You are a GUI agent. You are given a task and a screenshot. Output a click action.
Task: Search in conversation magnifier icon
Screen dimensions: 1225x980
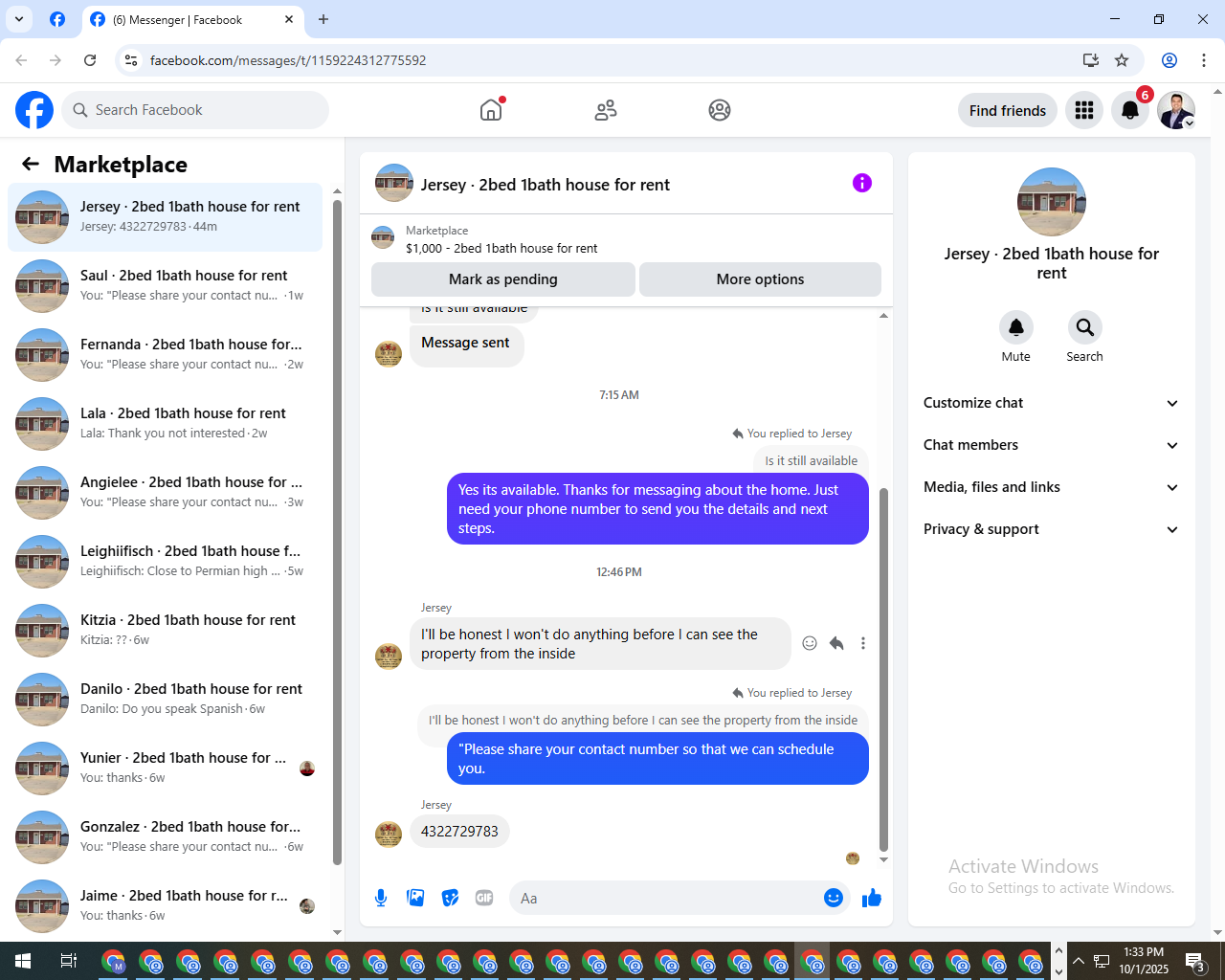click(1084, 327)
